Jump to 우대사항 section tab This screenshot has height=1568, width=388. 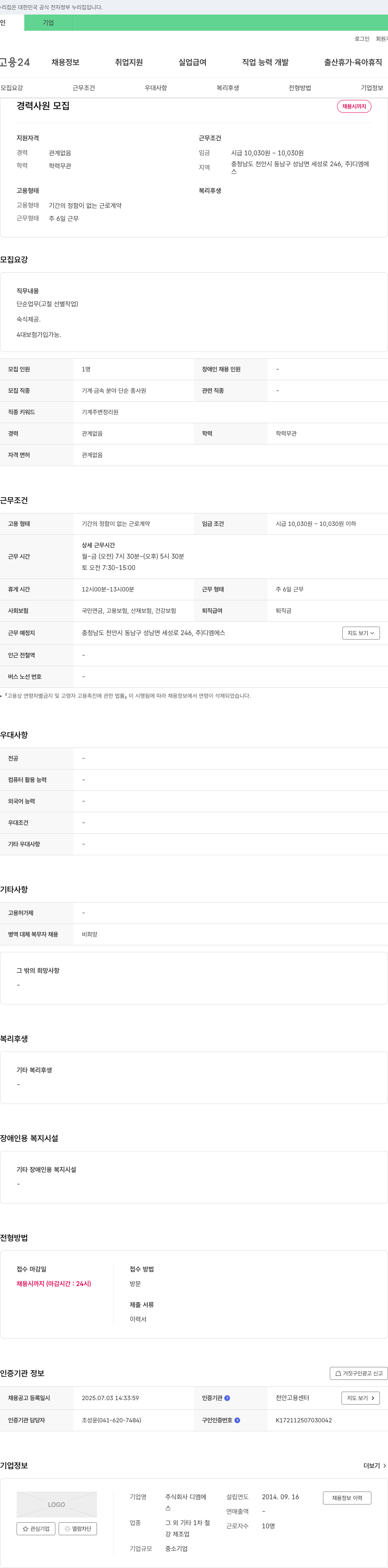[156, 88]
